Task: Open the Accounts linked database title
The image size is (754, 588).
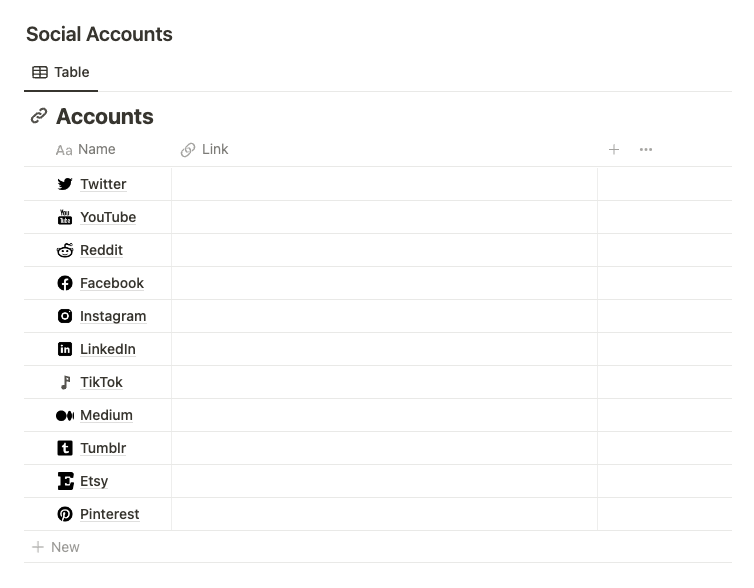Action: pyautogui.click(x=104, y=116)
